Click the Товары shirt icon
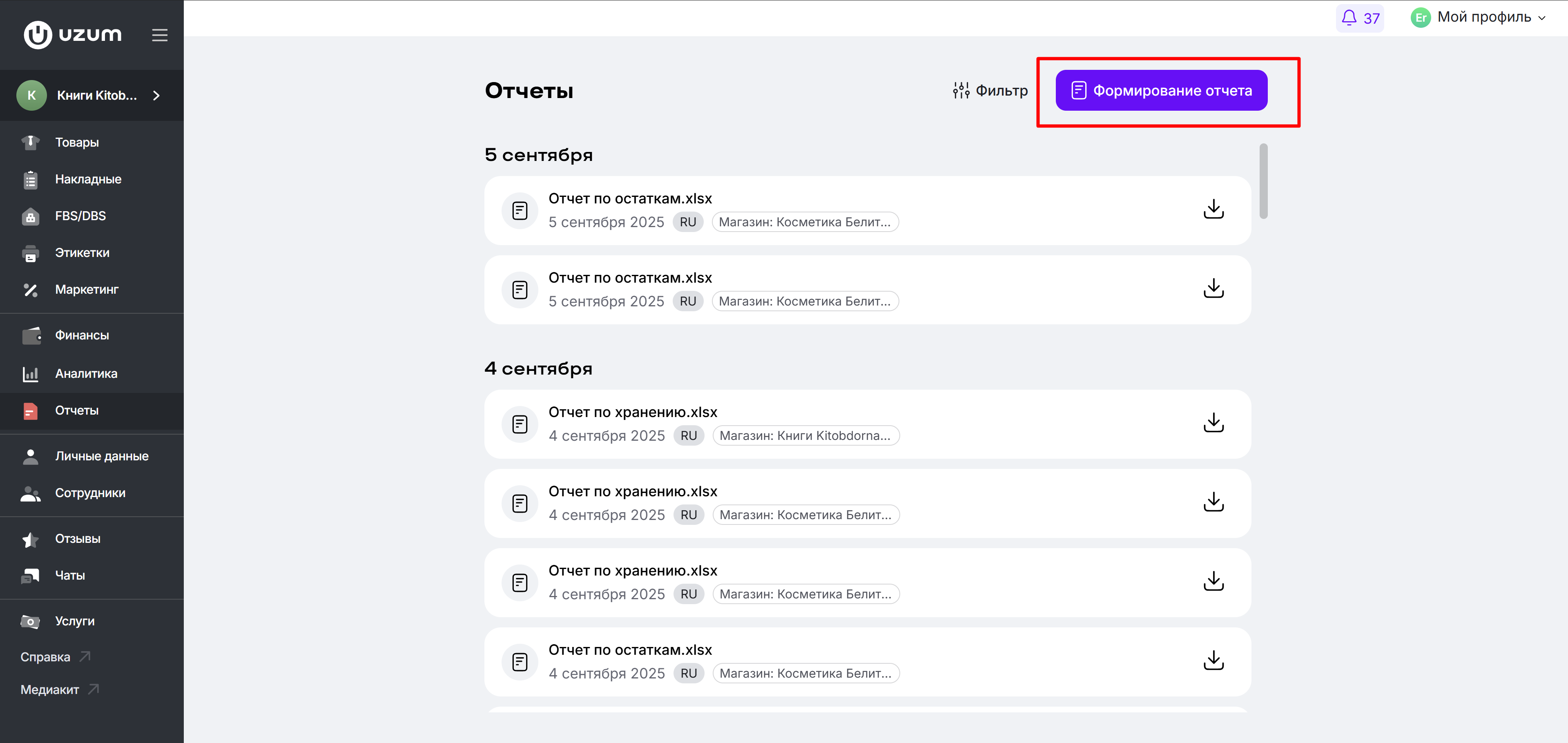 (31, 143)
